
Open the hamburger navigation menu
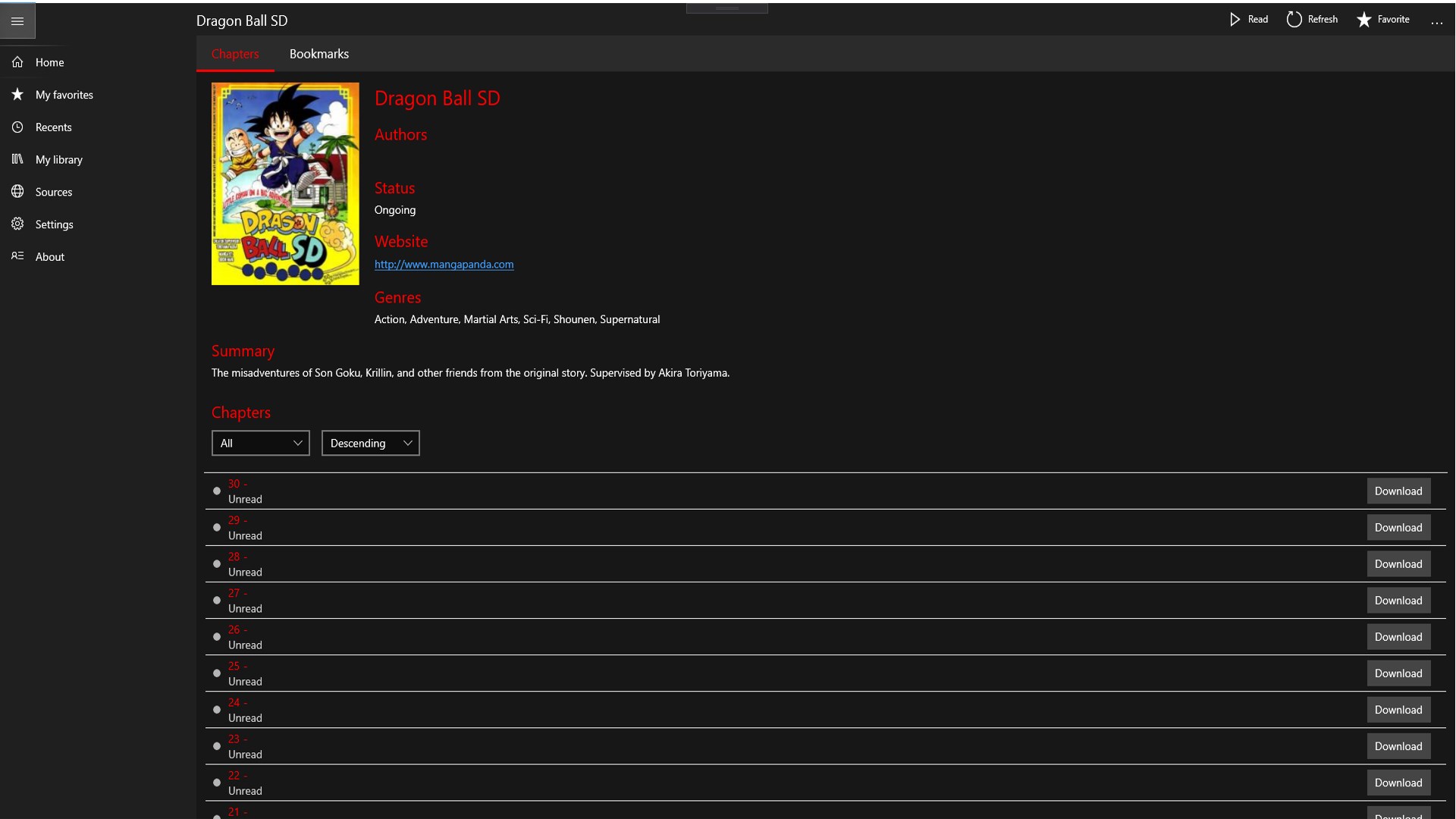click(17, 20)
